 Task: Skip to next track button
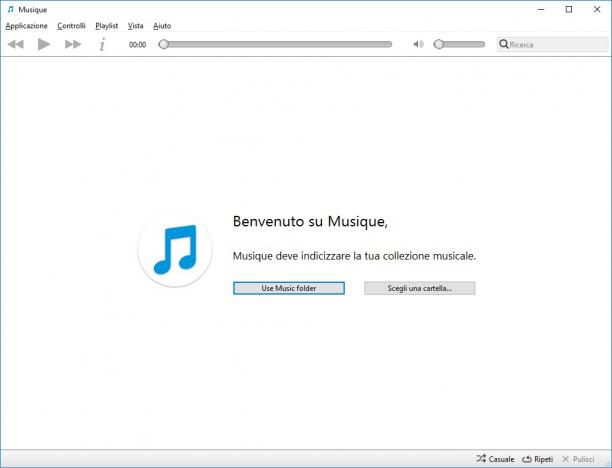point(73,44)
